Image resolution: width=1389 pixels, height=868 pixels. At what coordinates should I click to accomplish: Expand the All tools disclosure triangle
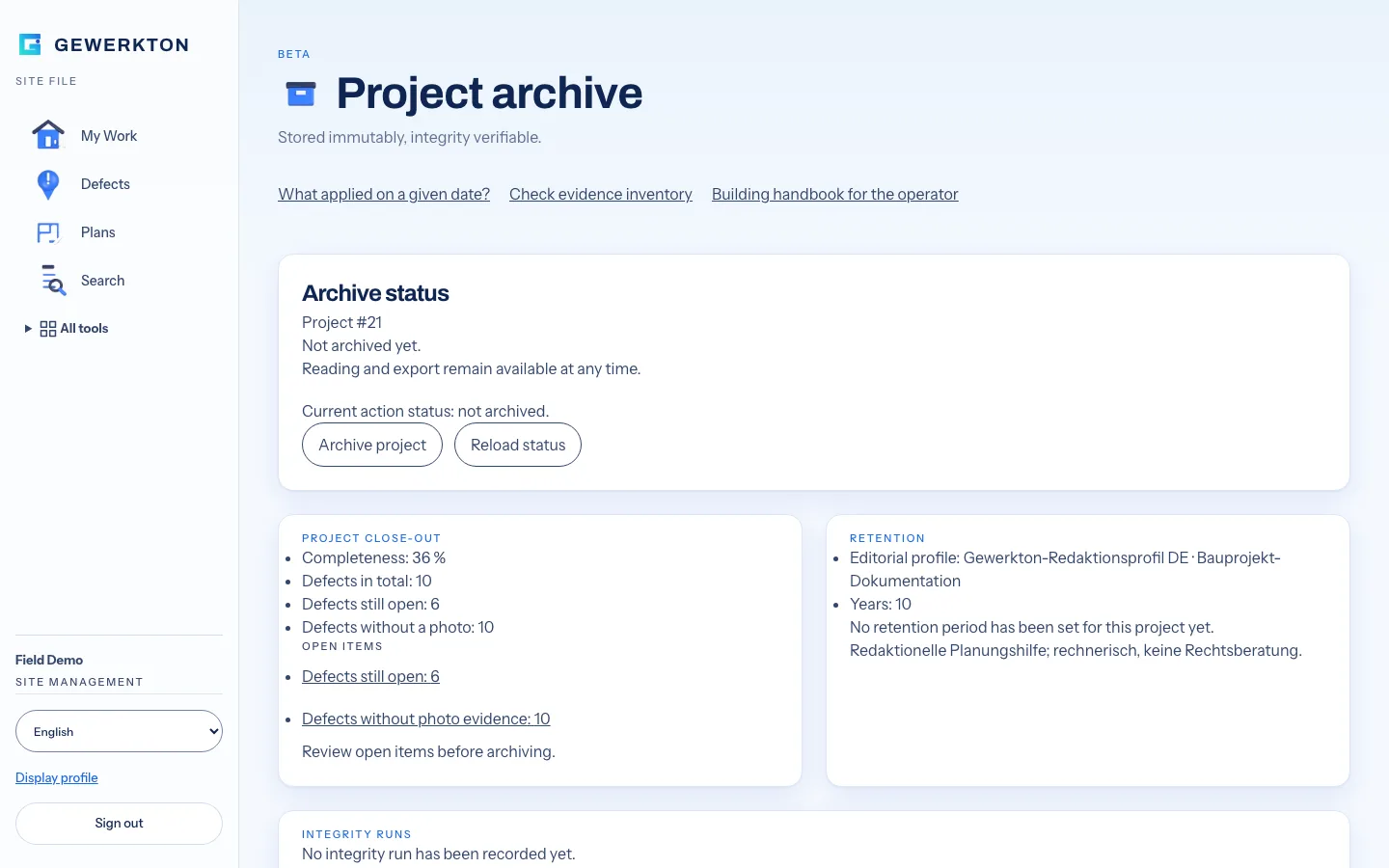[x=28, y=329]
